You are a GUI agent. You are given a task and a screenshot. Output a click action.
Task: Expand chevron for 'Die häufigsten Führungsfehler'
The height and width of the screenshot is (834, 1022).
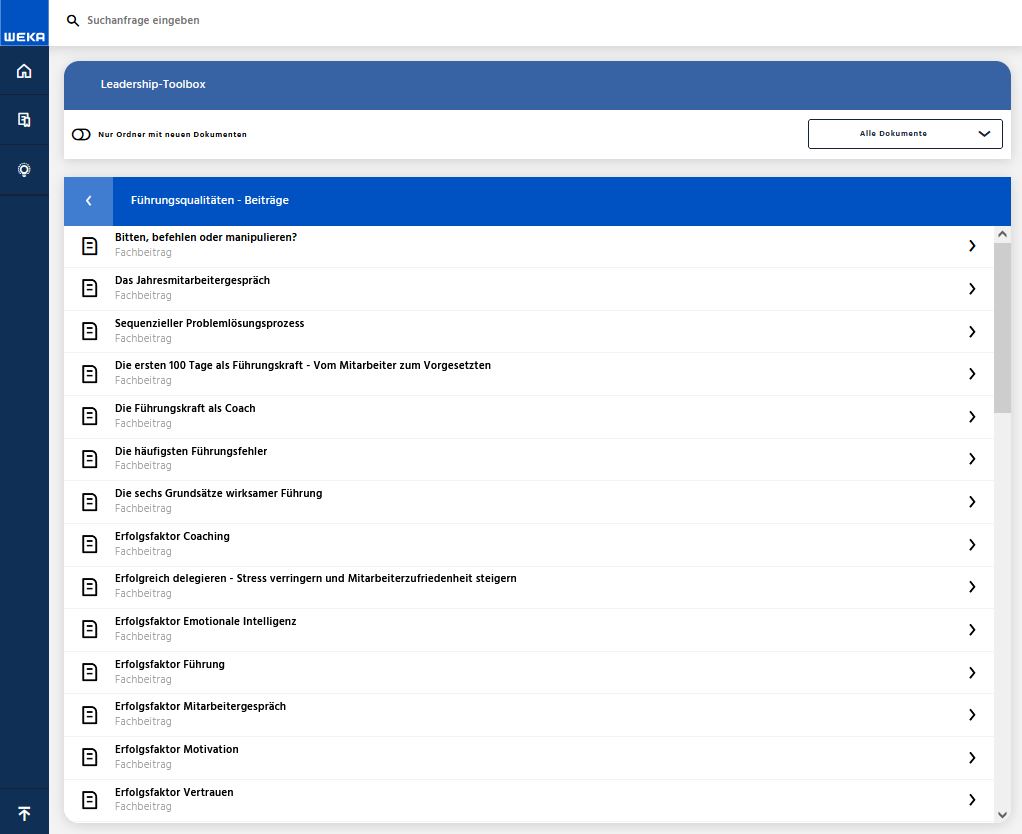point(971,459)
